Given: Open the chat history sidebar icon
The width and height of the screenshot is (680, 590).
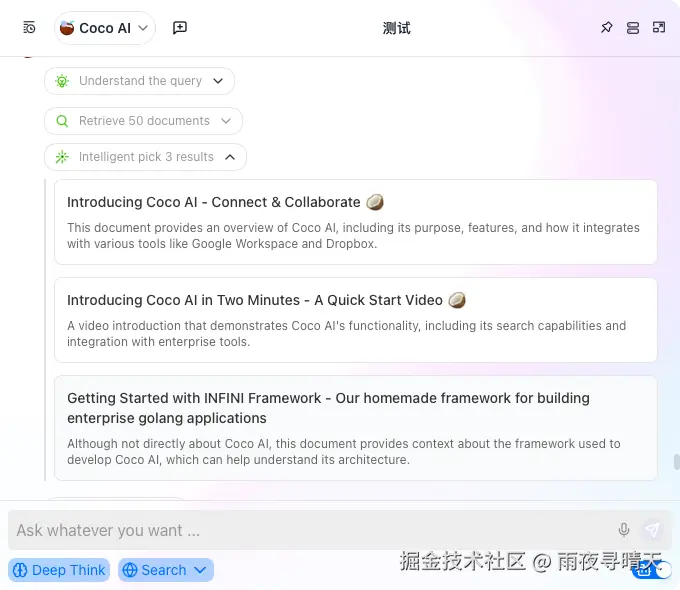Looking at the screenshot, I should point(29,28).
